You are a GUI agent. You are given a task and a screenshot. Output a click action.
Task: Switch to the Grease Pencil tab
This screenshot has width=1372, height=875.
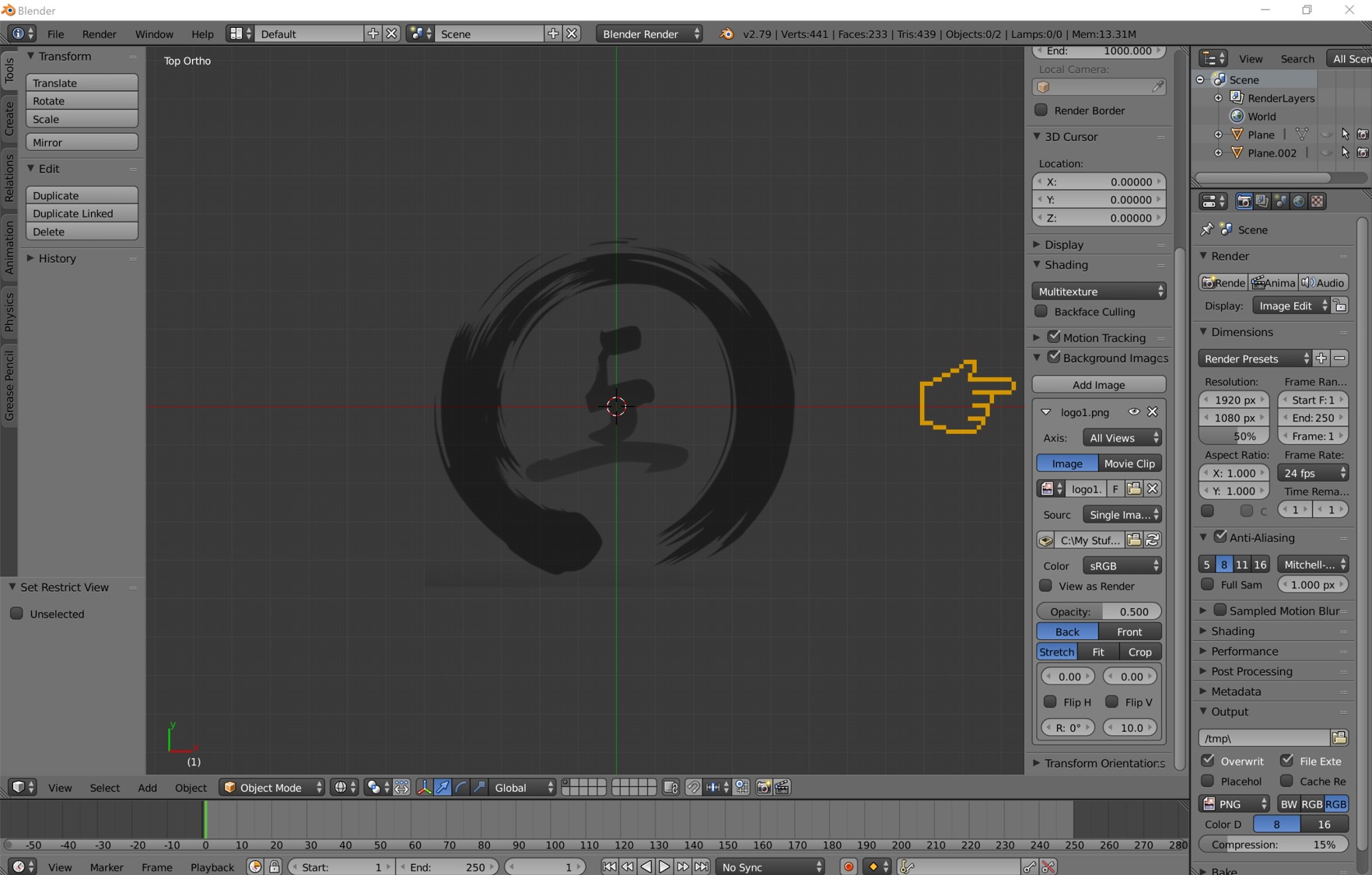[x=9, y=385]
